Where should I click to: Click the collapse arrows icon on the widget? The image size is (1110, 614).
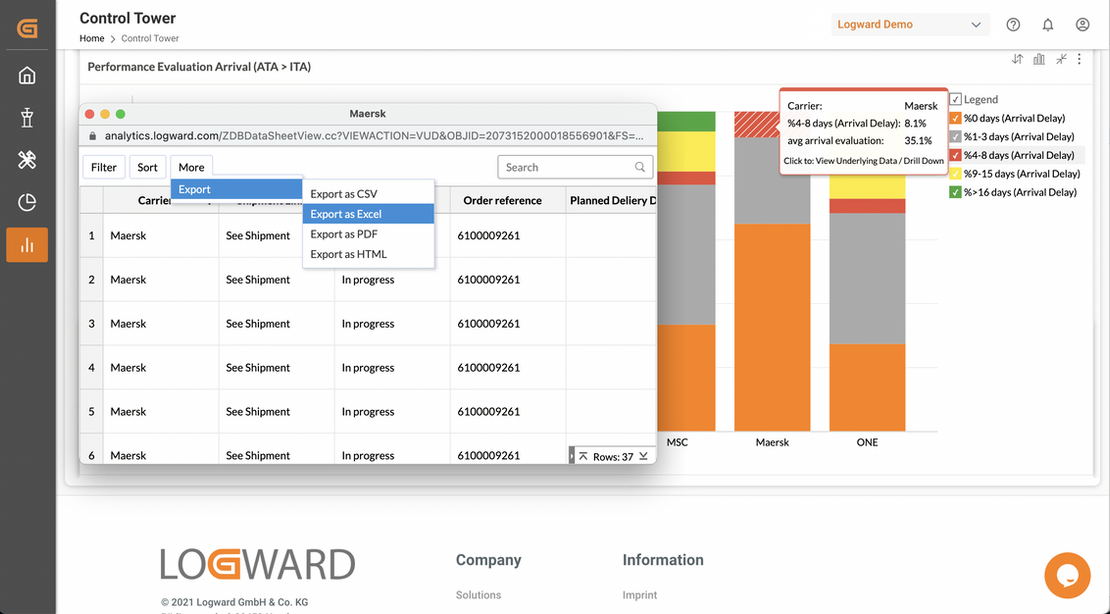[1059, 59]
